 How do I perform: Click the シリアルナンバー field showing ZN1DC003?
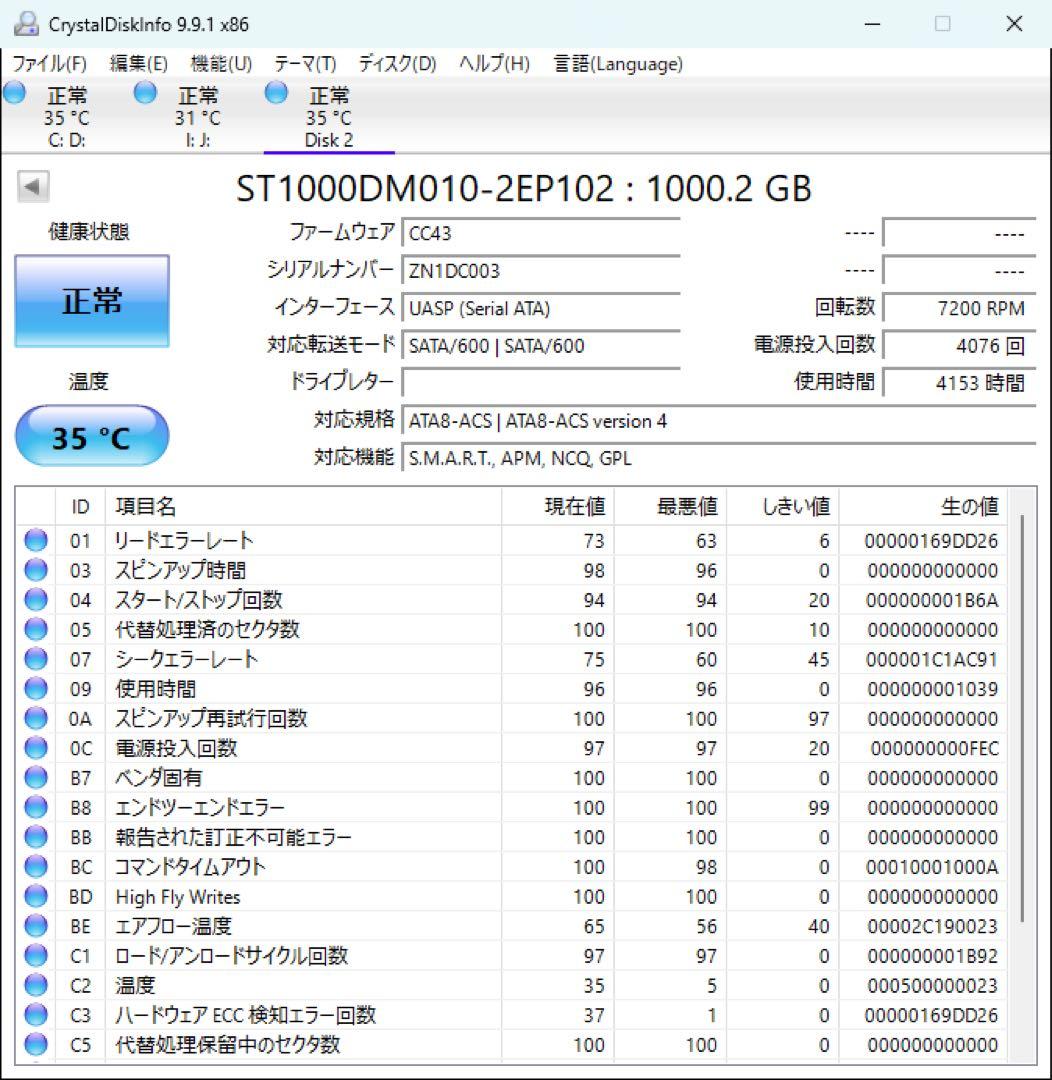point(541,271)
